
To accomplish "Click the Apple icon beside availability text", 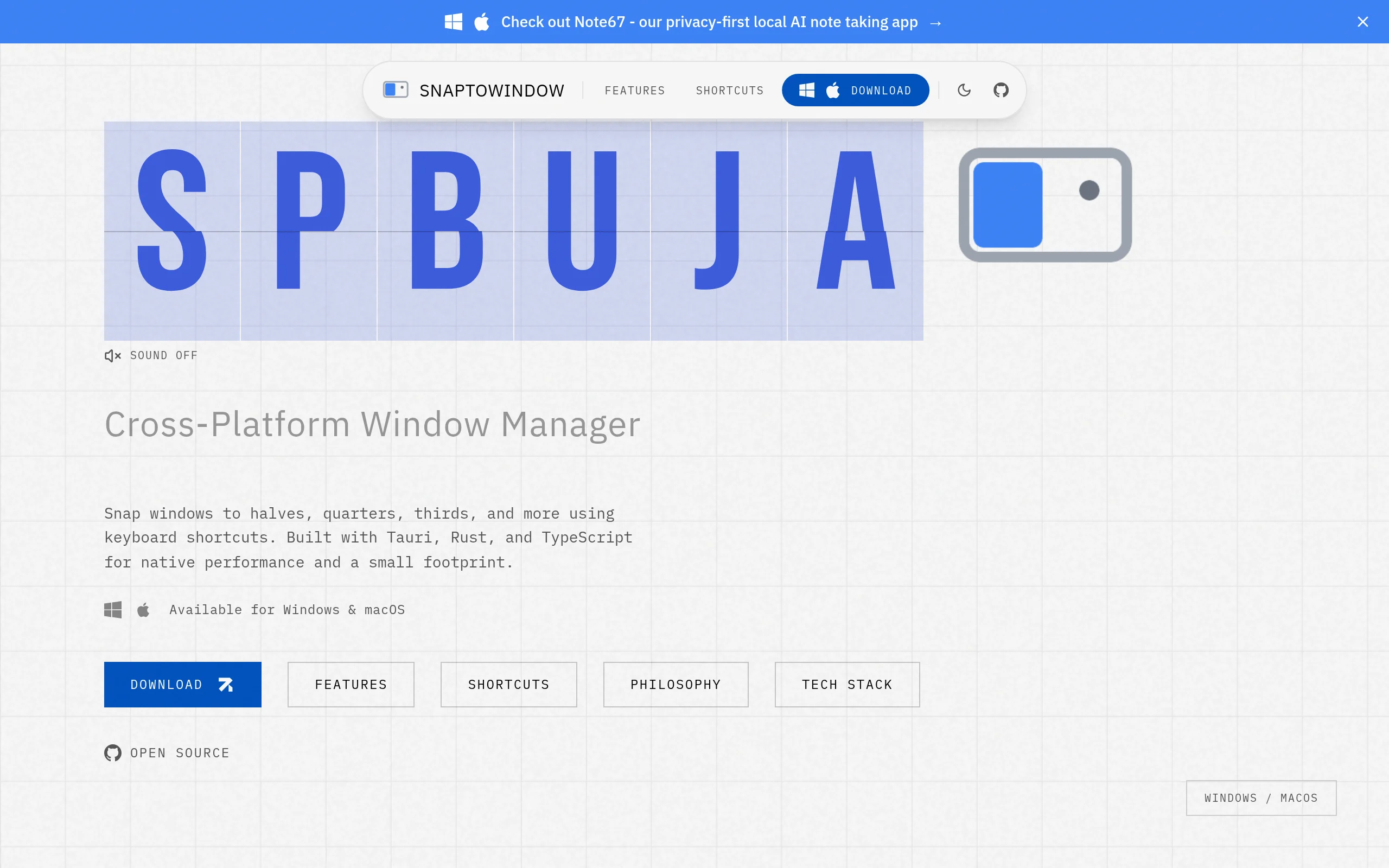I will [x=143, y=610].
